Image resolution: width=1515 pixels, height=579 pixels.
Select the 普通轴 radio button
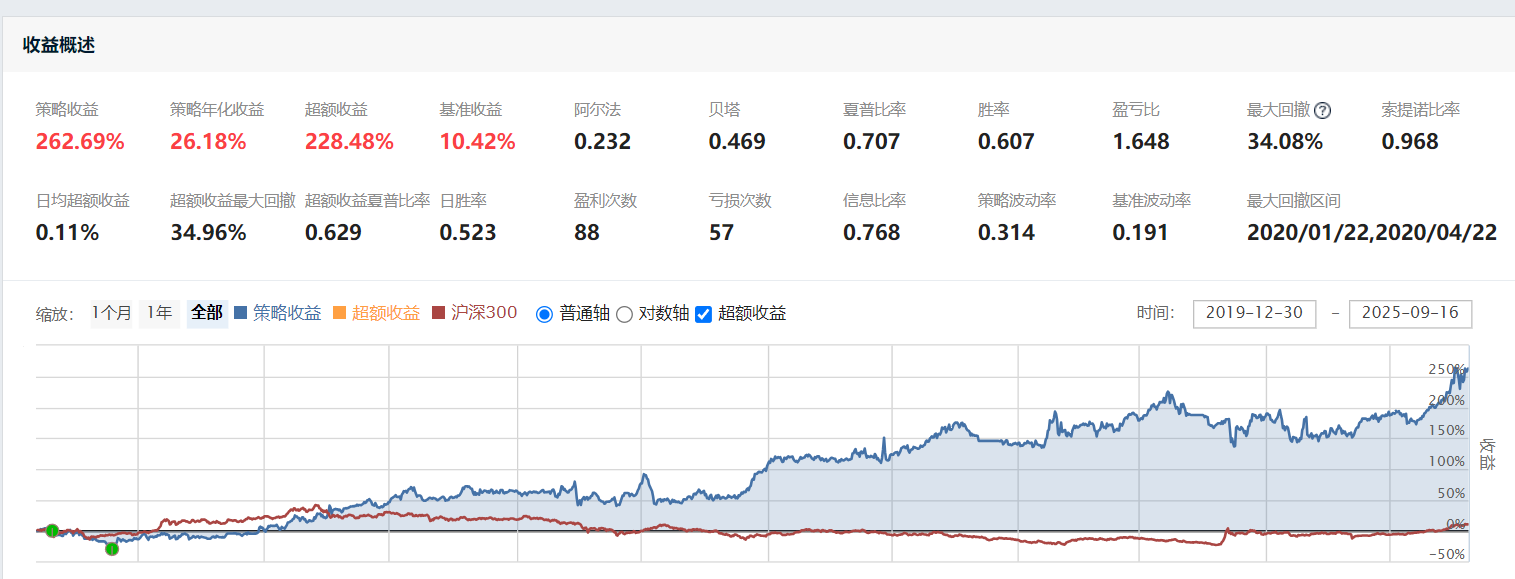[x=545, y=314]
